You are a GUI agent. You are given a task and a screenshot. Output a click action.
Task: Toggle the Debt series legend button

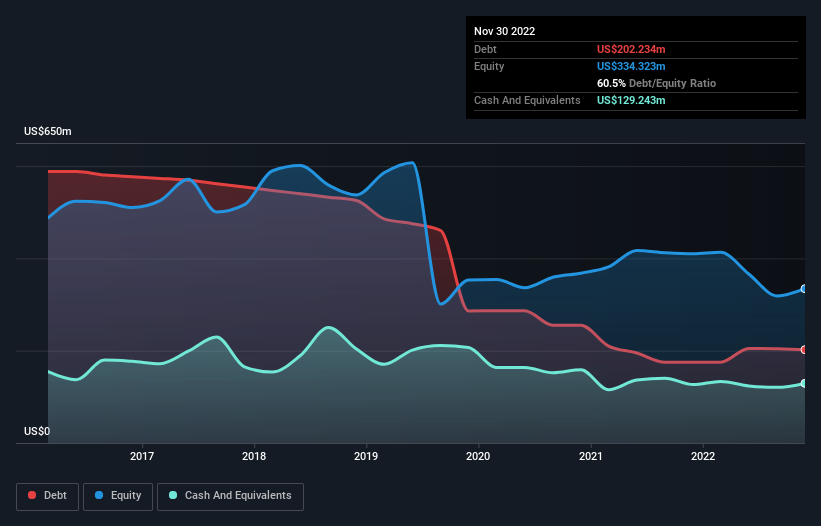(x=48, y=496)
